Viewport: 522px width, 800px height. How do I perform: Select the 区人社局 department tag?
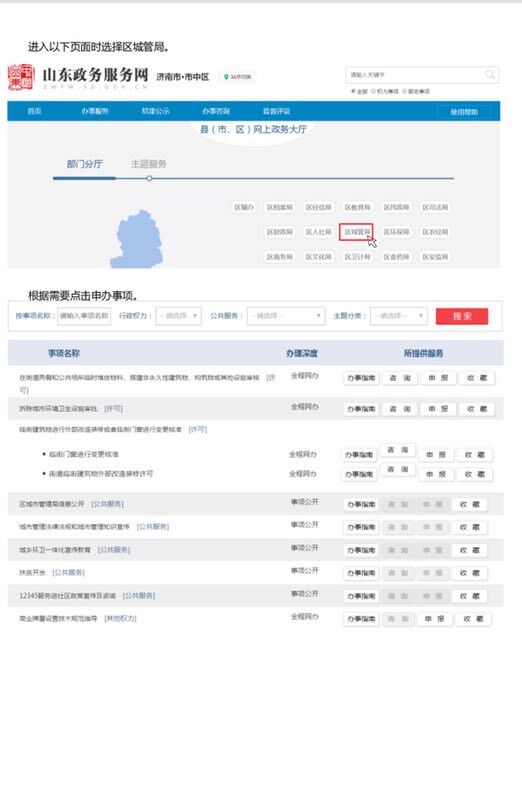click(318, 232)
